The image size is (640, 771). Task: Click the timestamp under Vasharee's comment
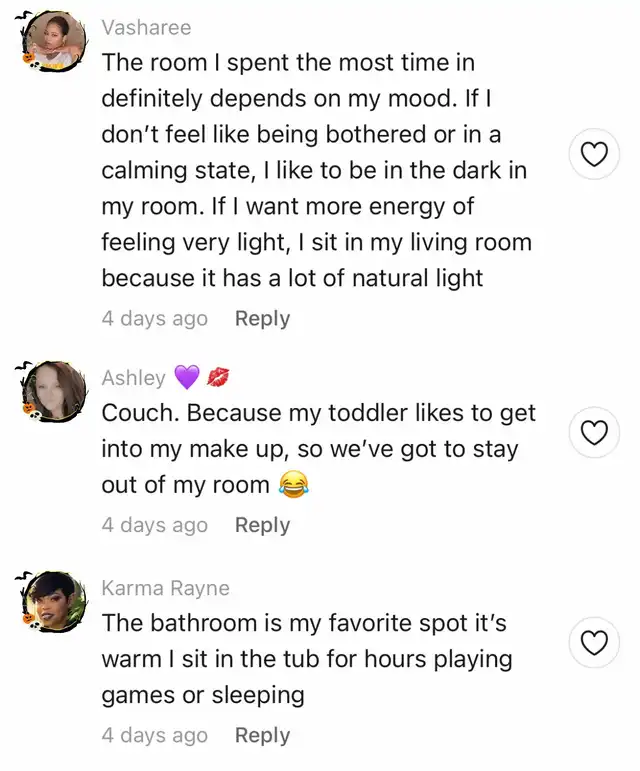[154, 319]
